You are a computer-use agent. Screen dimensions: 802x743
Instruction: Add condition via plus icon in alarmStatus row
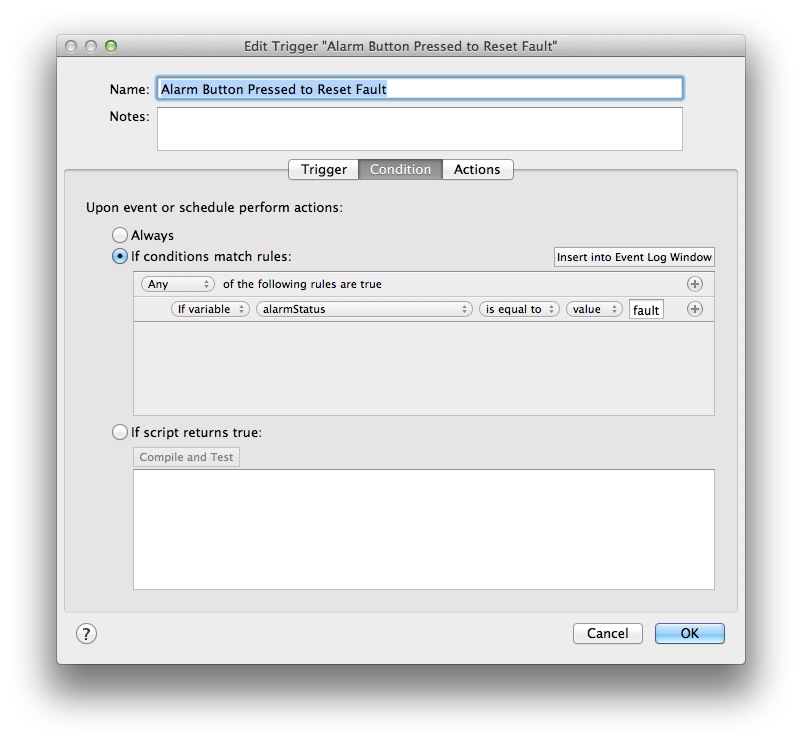click(694, 309)
